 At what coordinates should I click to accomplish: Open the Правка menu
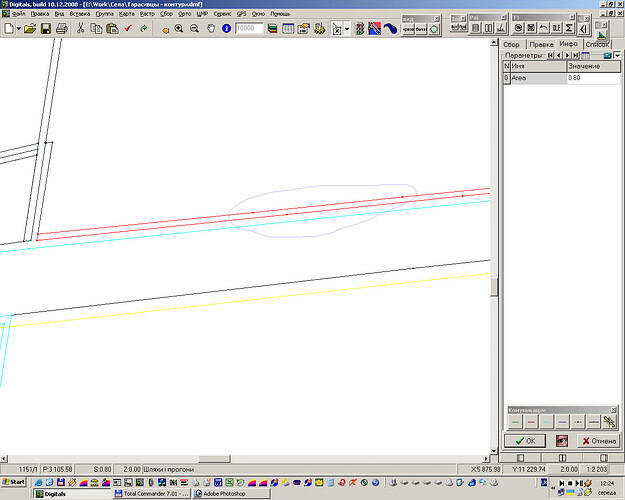(40, 14)
